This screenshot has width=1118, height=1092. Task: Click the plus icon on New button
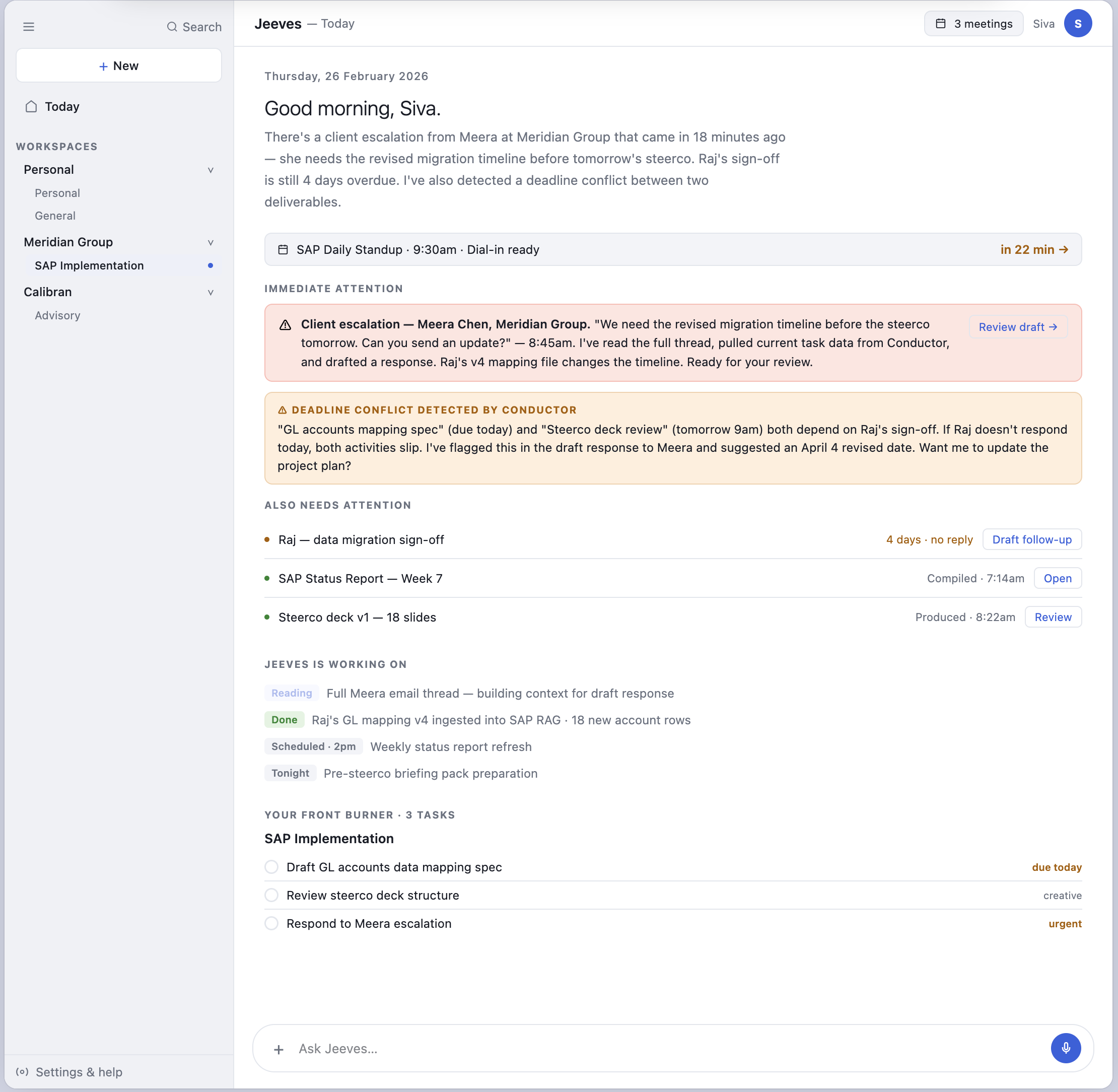pyautogui.click(x=103, y=66)
